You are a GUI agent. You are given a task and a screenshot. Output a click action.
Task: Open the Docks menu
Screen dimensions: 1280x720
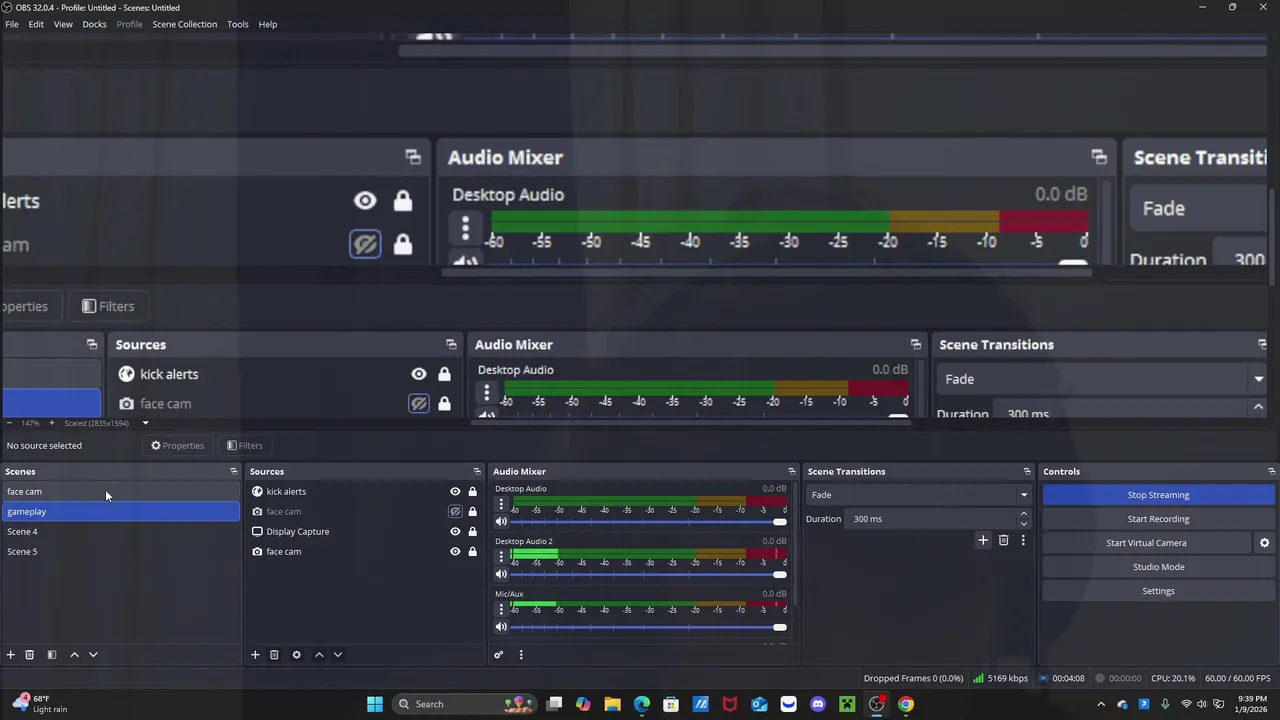coord(94,24)
